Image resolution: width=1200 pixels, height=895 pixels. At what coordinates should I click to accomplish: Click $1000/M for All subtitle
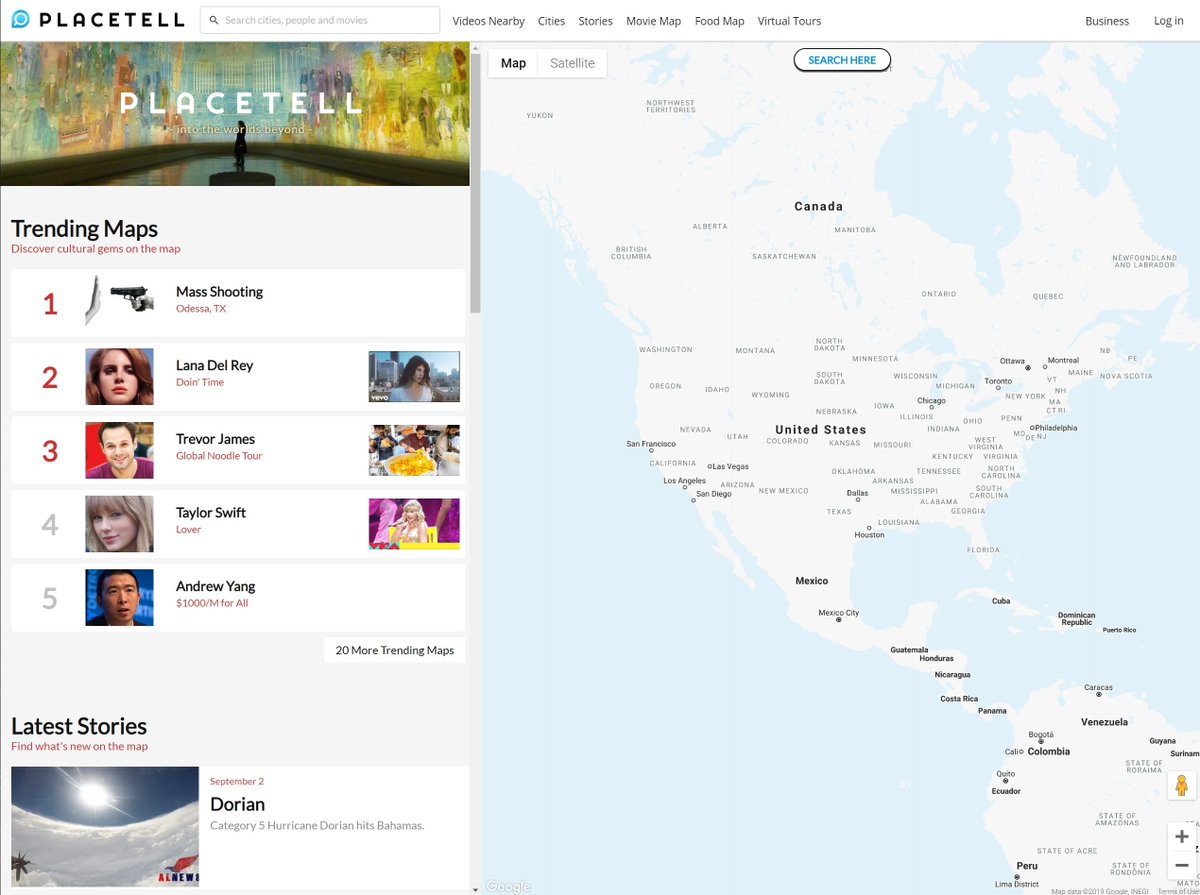coord(212,603)
